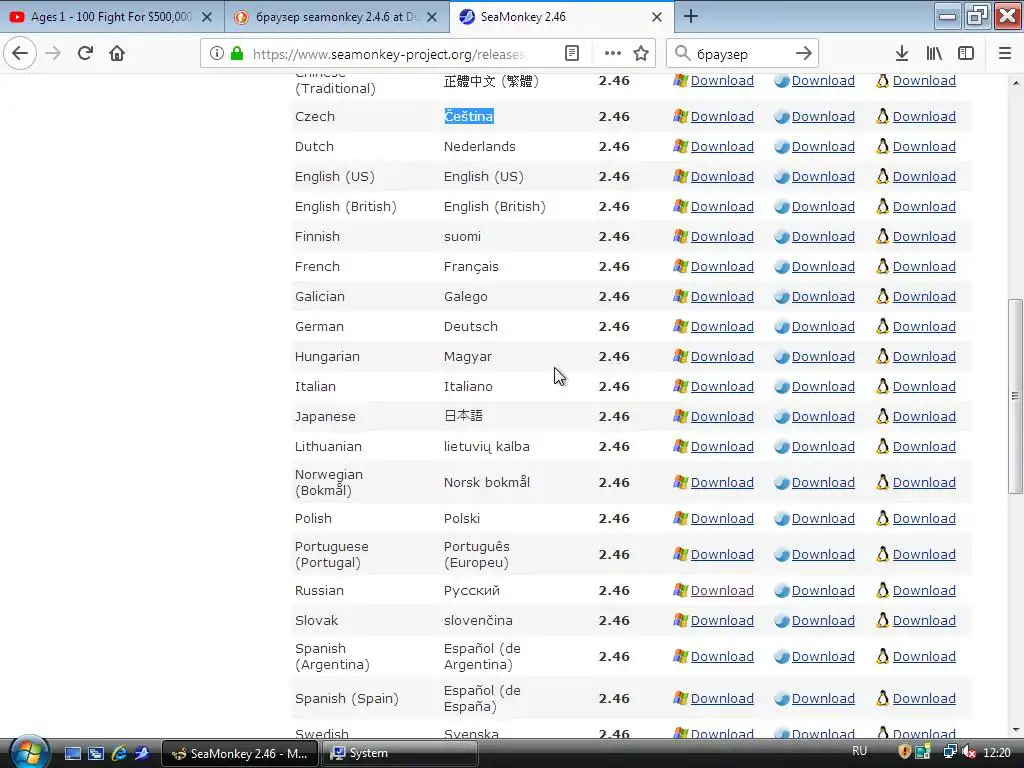Click the Linux penguin icon in Finnish row
1024x768 pixels.
tap(882, 236)
